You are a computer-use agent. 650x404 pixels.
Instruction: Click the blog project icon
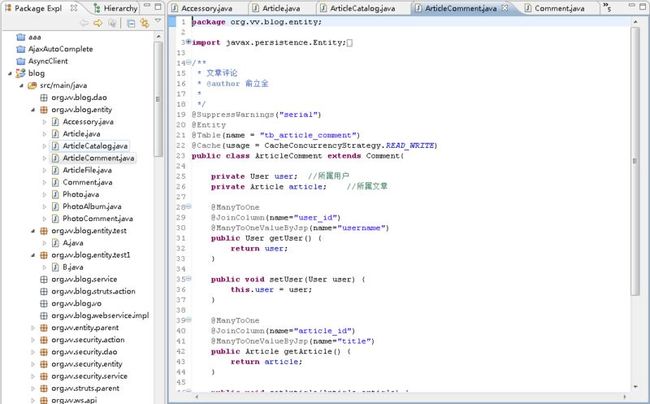coord(21,73)
